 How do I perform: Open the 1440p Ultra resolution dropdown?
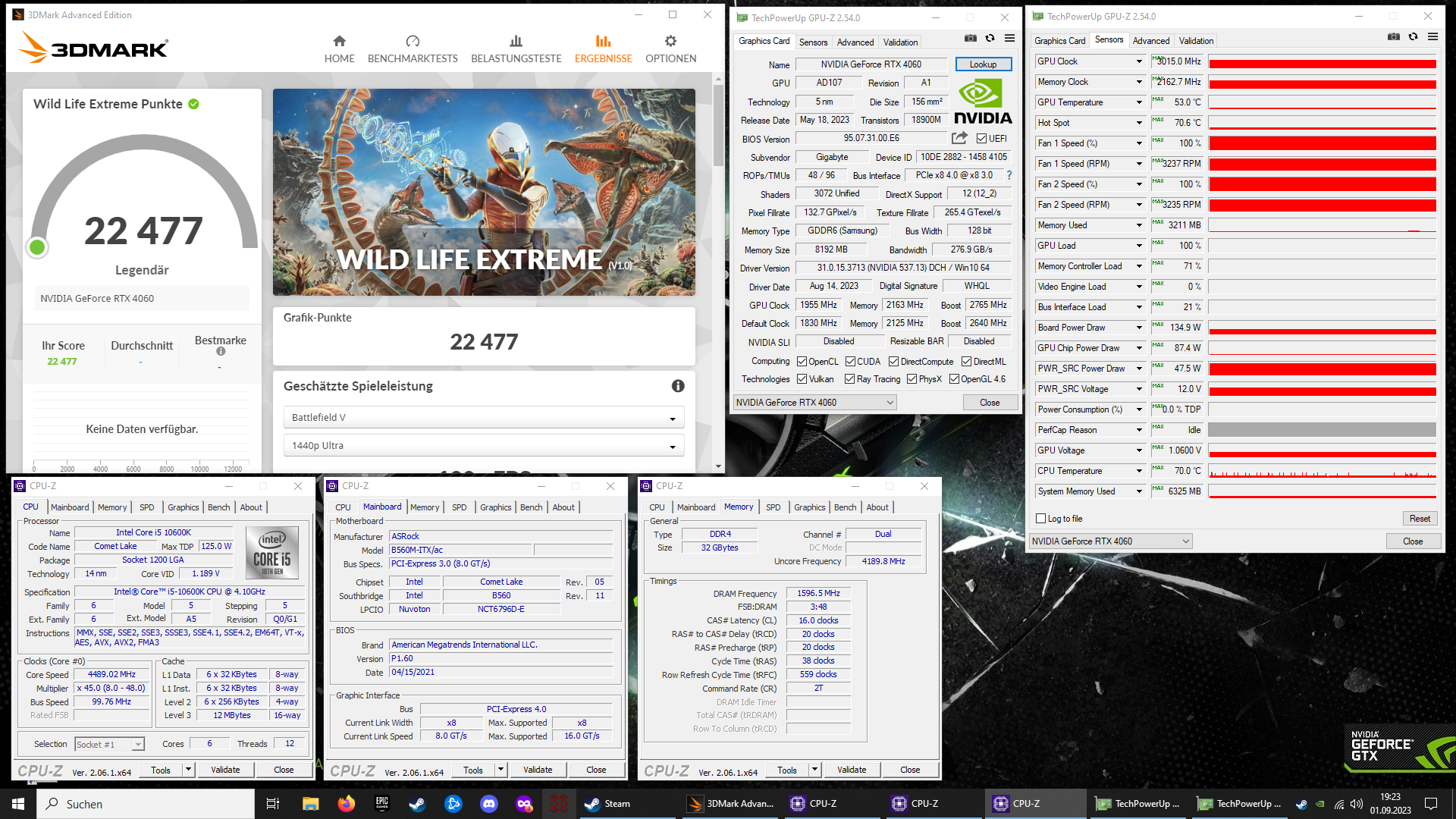click(x=484, y=445)
